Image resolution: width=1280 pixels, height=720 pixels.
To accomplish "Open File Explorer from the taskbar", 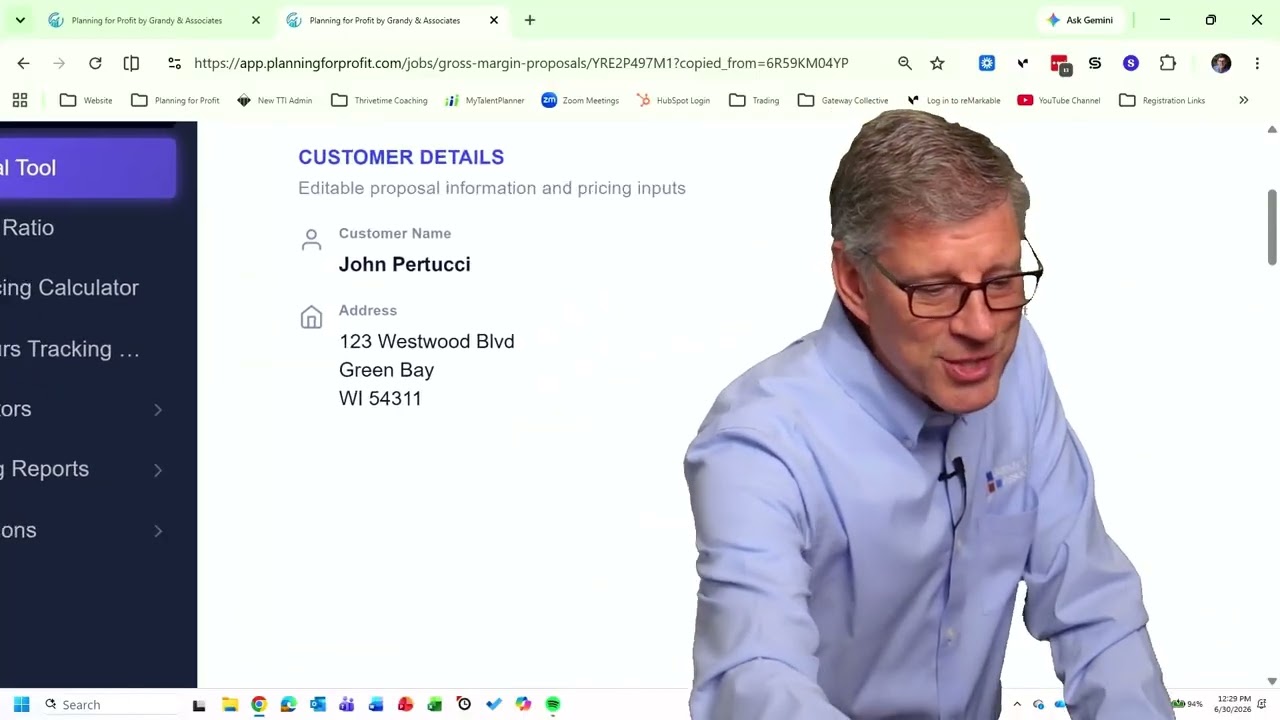I will pyautogui.click(x=230, y=704).
